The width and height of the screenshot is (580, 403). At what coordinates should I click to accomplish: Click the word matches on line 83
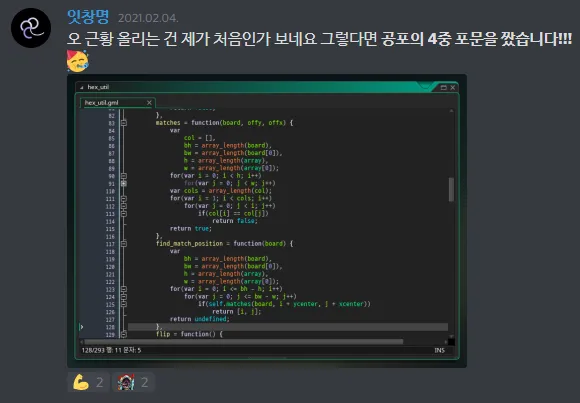click(x=168, y=122)
